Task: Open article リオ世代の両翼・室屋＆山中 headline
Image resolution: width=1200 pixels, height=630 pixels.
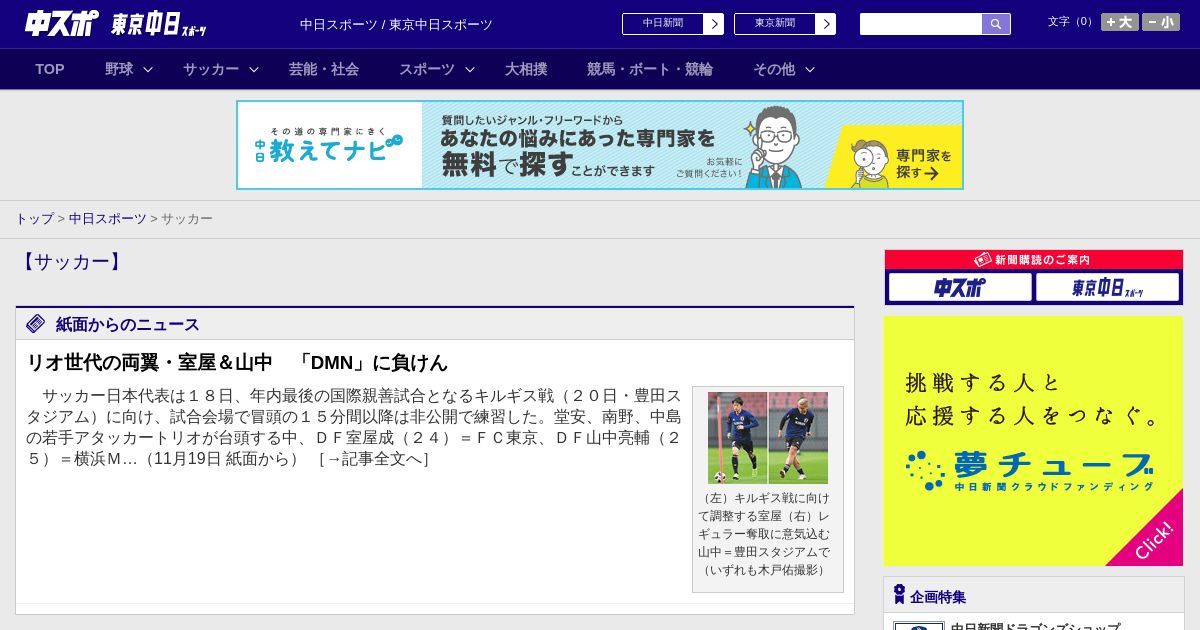Action: [237, 362]
